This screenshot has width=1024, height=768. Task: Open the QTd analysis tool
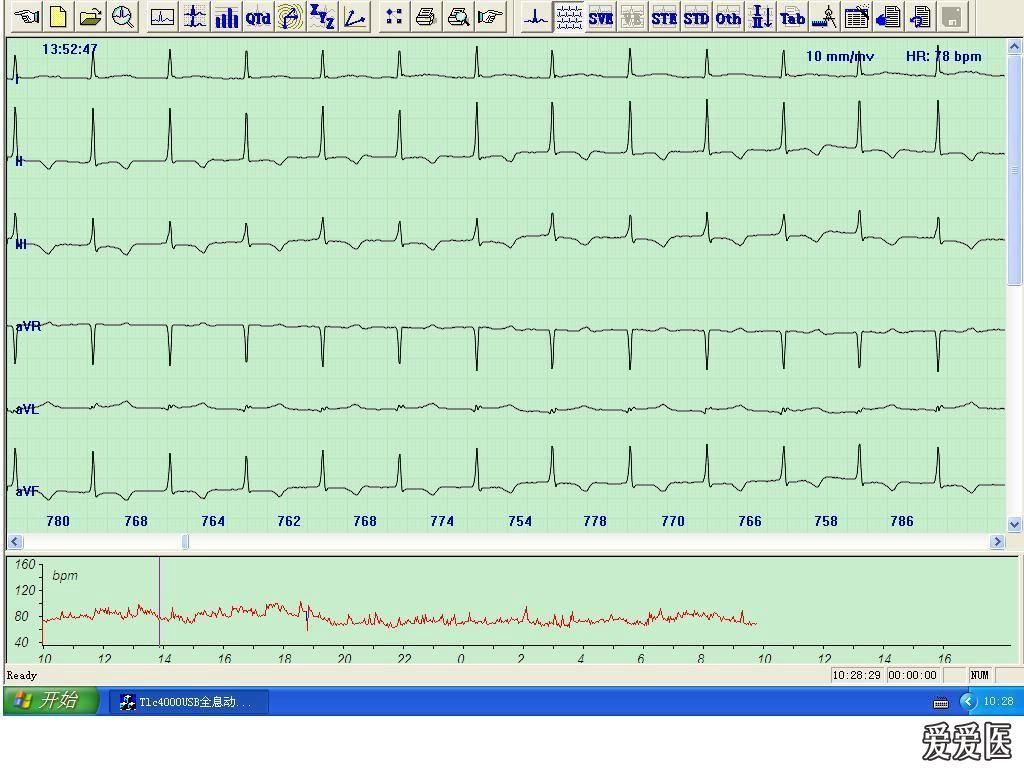pyautogui.click(x=258, y=17)
